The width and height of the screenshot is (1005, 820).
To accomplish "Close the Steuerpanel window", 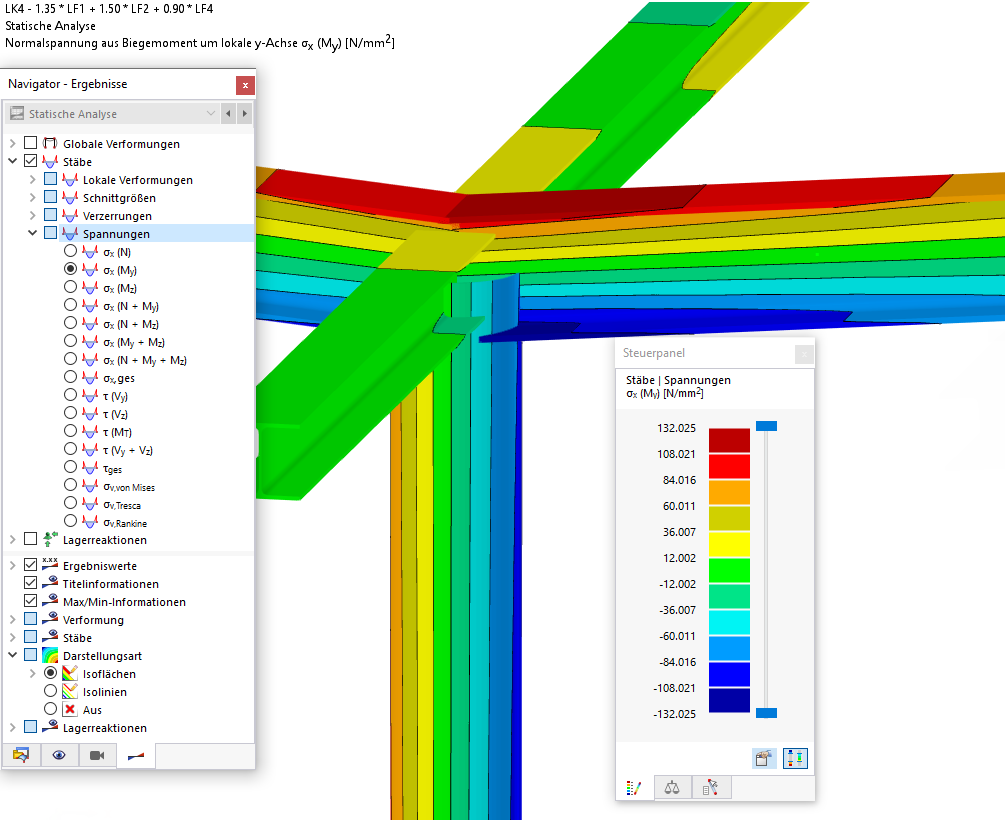I will coord(804,354).
